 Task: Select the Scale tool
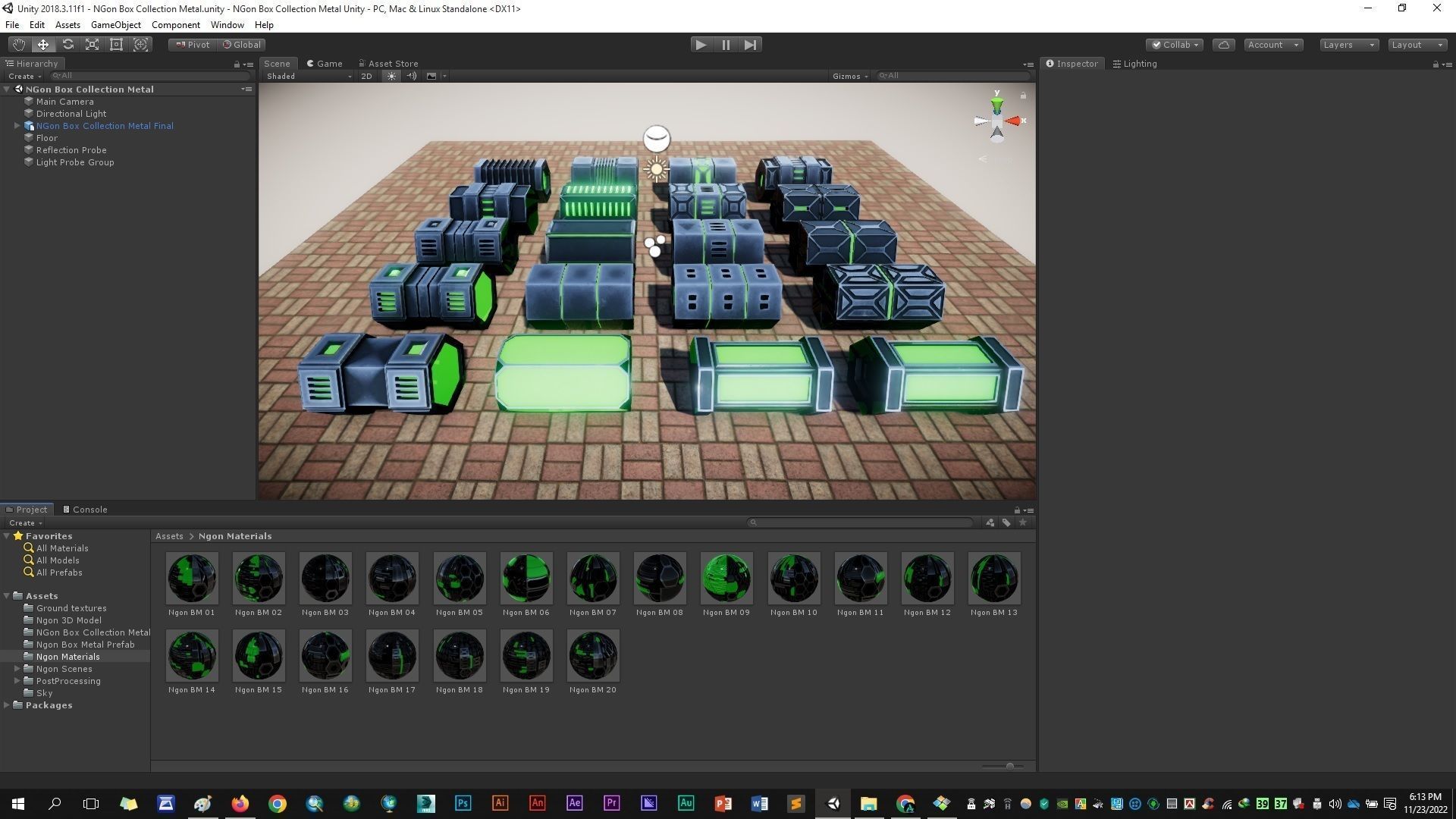coord(92,45)
